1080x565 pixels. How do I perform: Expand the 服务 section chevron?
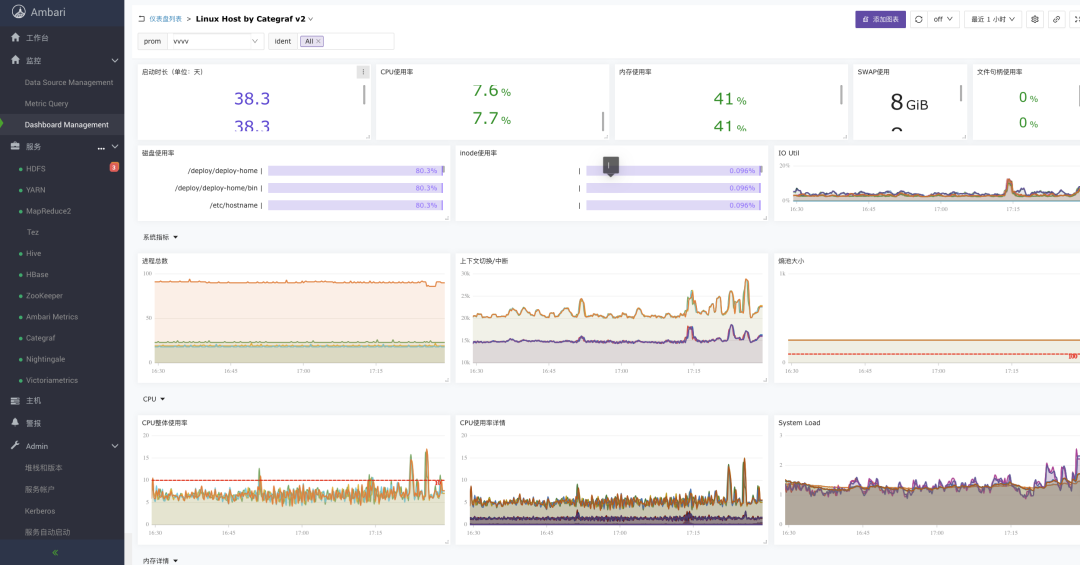click(x=114, y=147)
